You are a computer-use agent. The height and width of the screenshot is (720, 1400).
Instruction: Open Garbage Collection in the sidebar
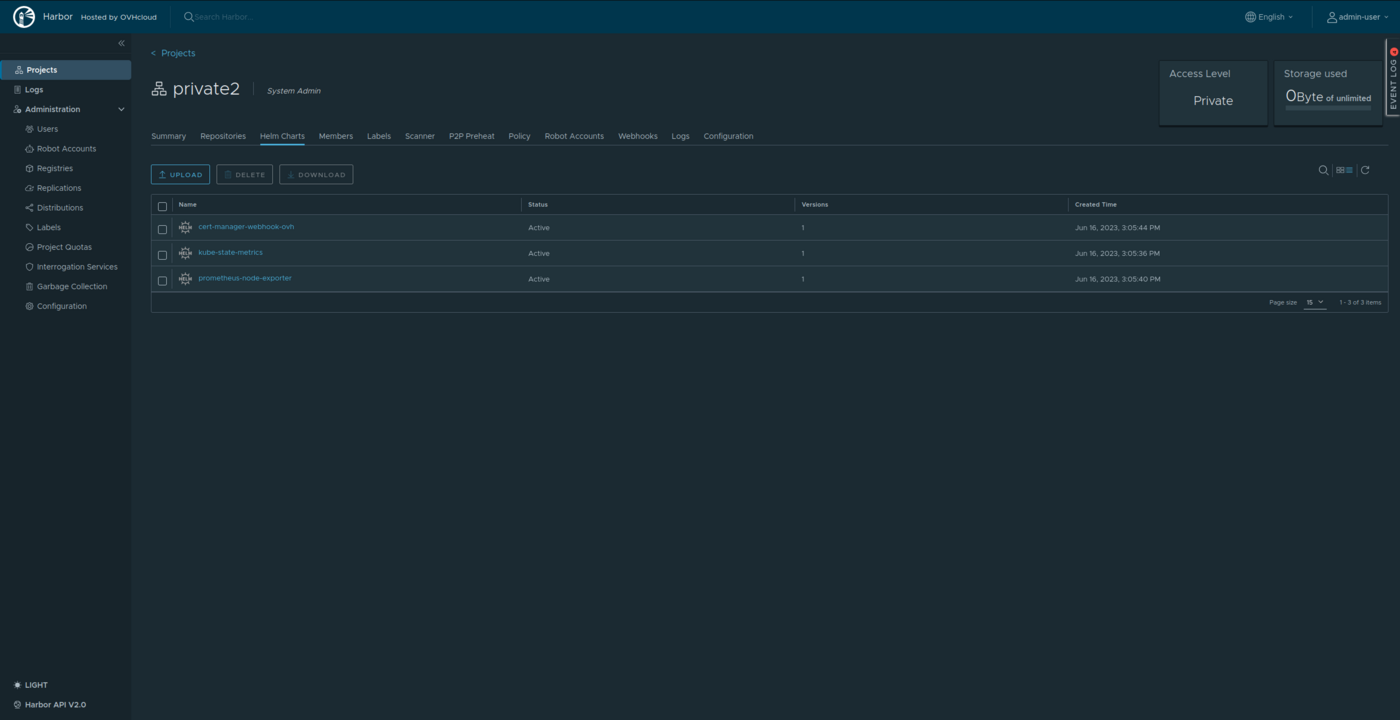(71, 287)
